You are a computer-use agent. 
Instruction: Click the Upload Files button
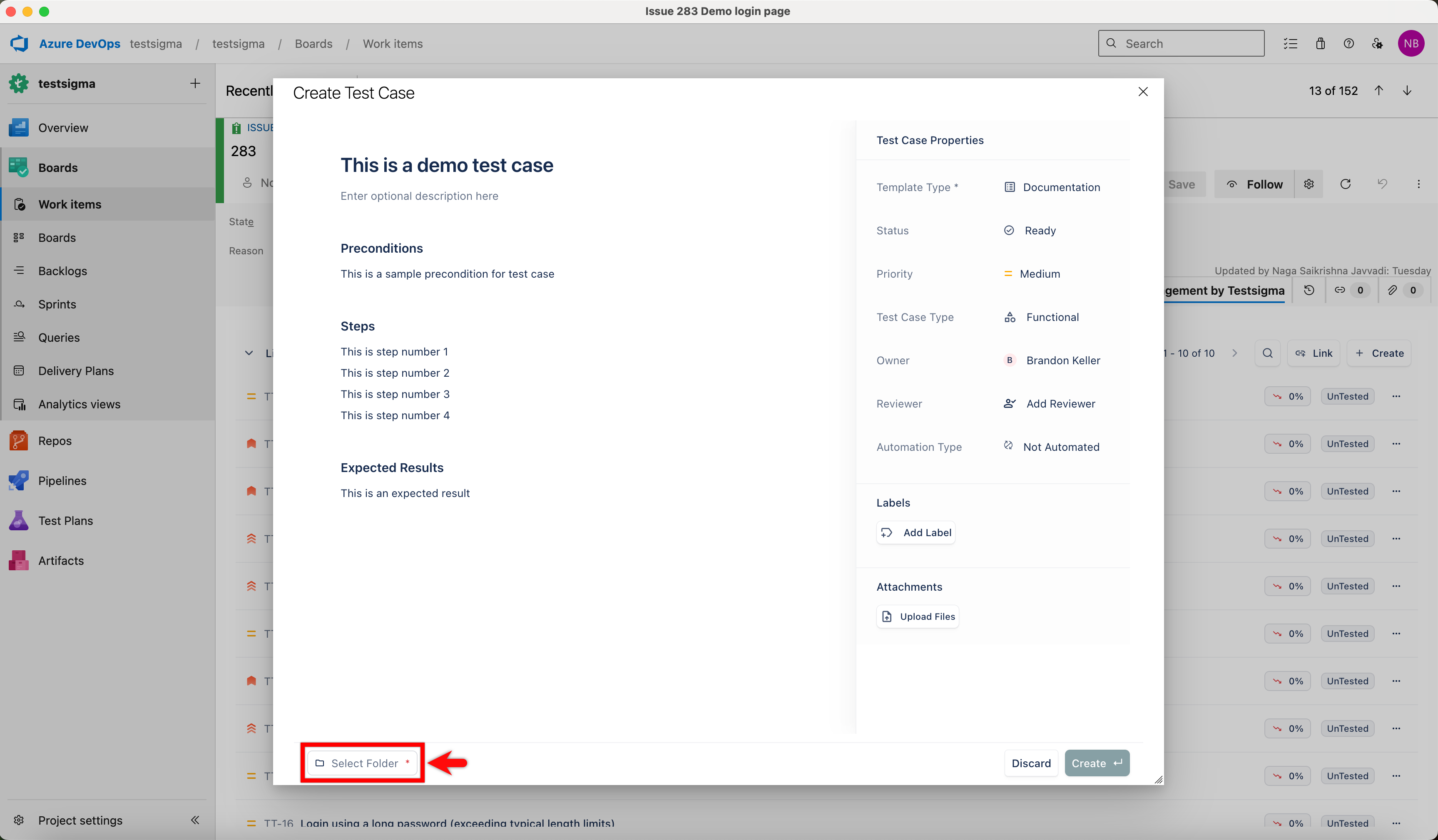(918, 616)
